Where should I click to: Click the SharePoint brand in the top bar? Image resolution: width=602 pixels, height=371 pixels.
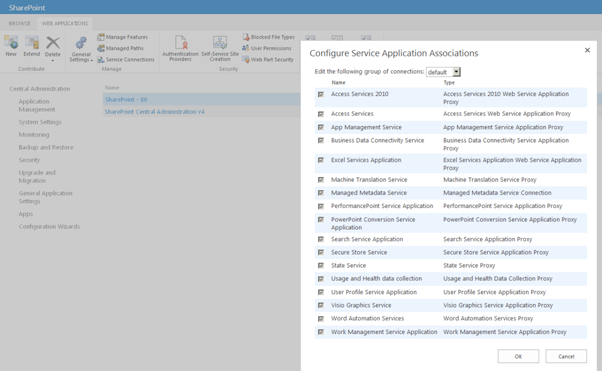tap(27, 8)
